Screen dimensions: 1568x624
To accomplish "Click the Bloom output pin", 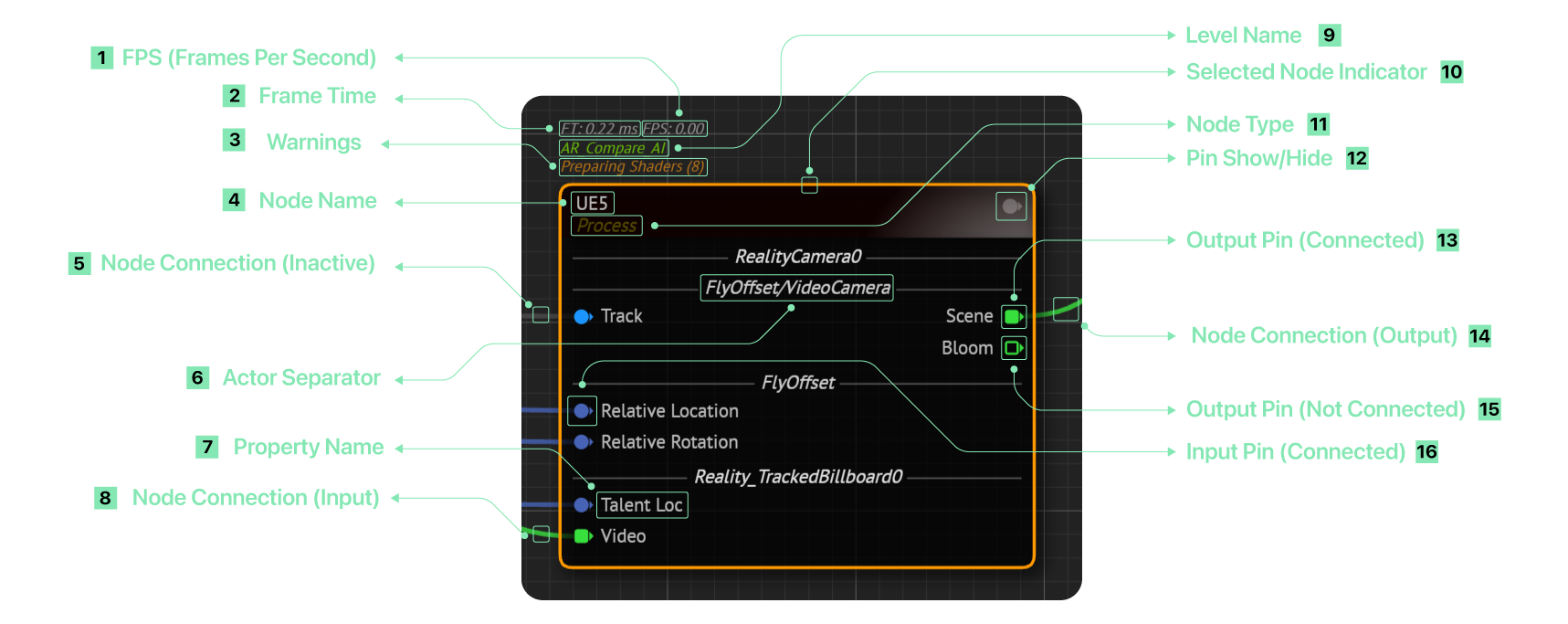I will click(1014, 348).
